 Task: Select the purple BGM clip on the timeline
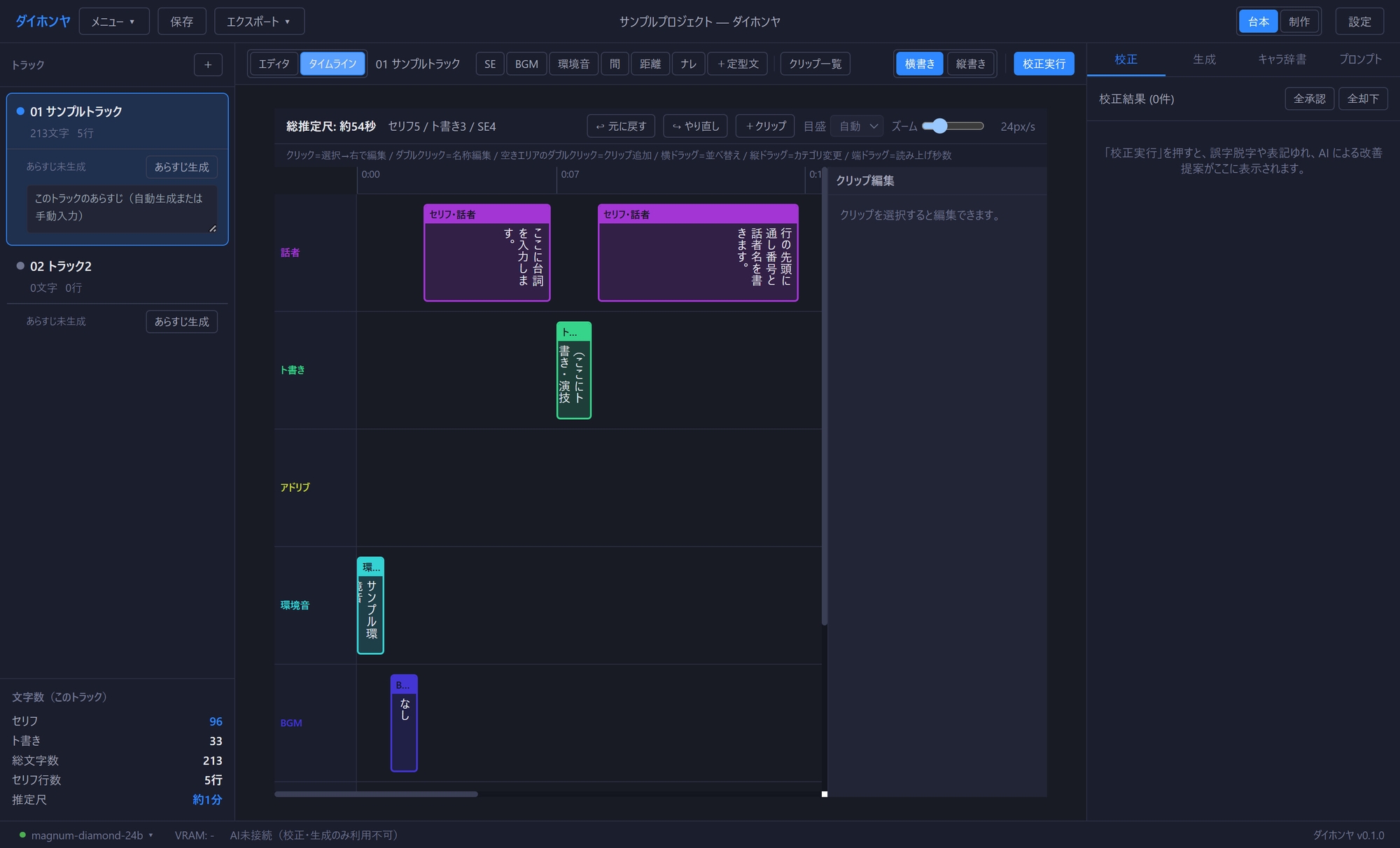(x=404, y=723)
